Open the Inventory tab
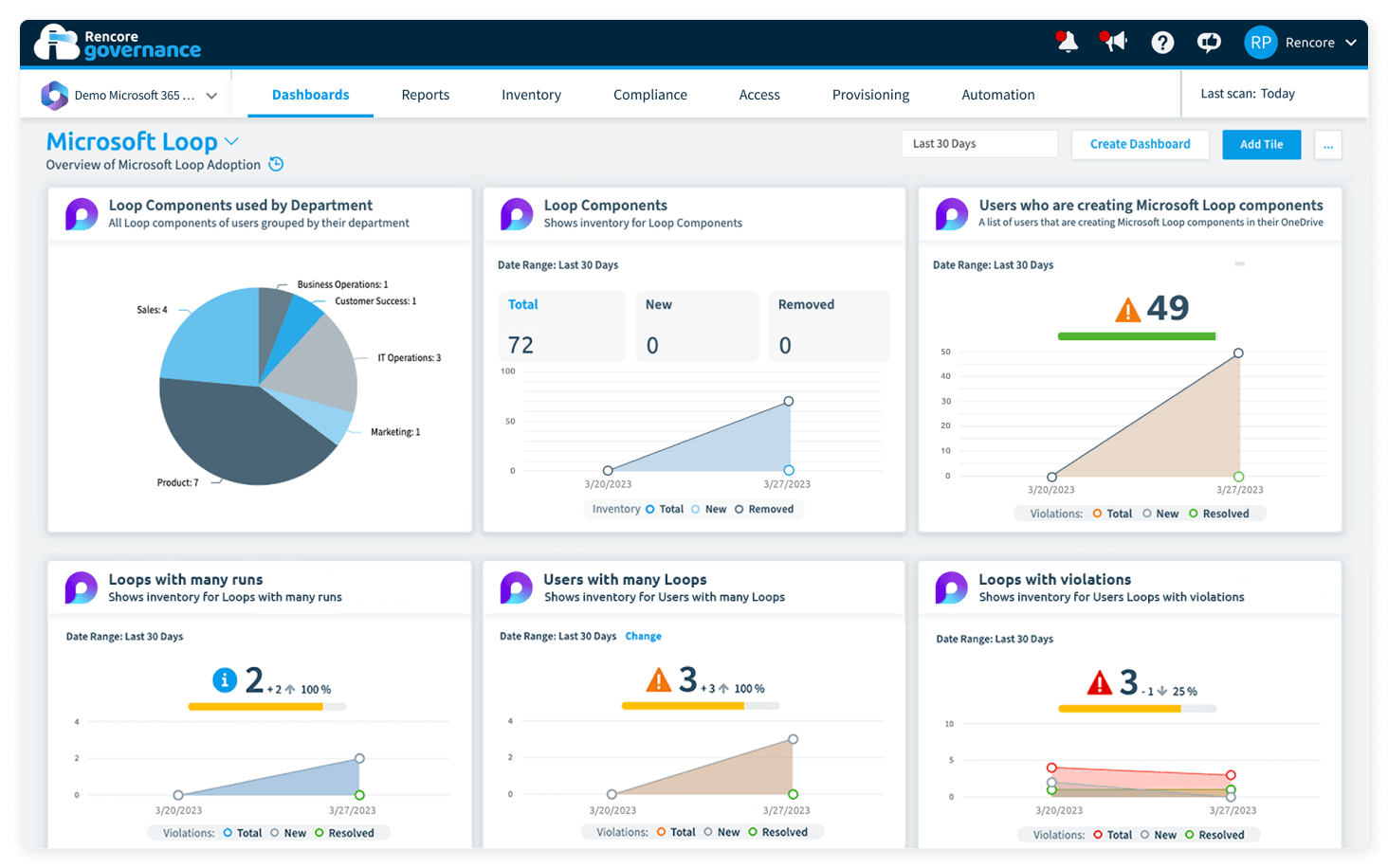This screenshot has width=1388, height=868. 531,95
